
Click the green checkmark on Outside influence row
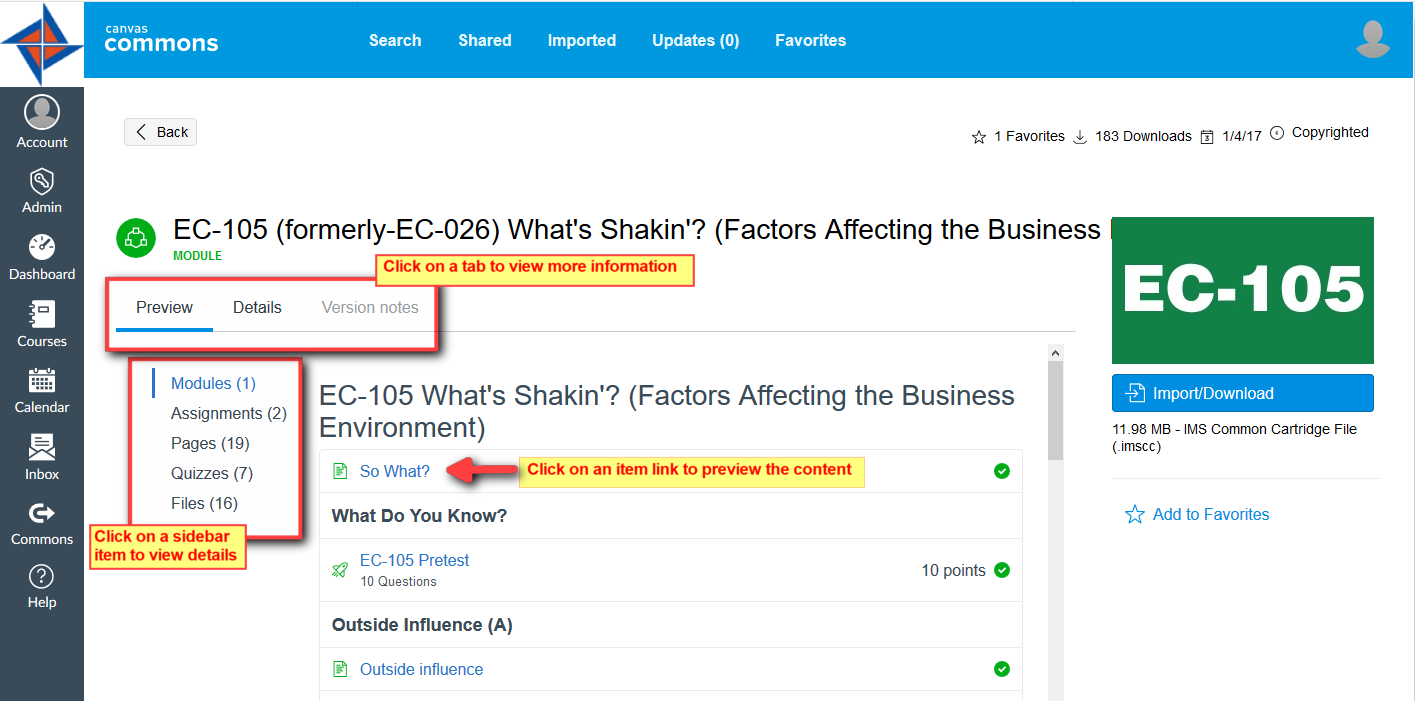1002,669
